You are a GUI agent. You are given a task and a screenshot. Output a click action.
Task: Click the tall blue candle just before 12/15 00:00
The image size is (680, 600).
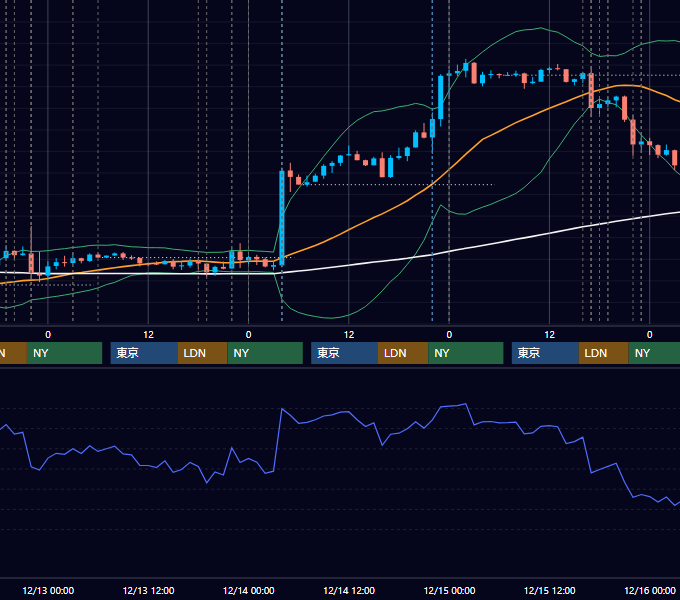[441, 97]
